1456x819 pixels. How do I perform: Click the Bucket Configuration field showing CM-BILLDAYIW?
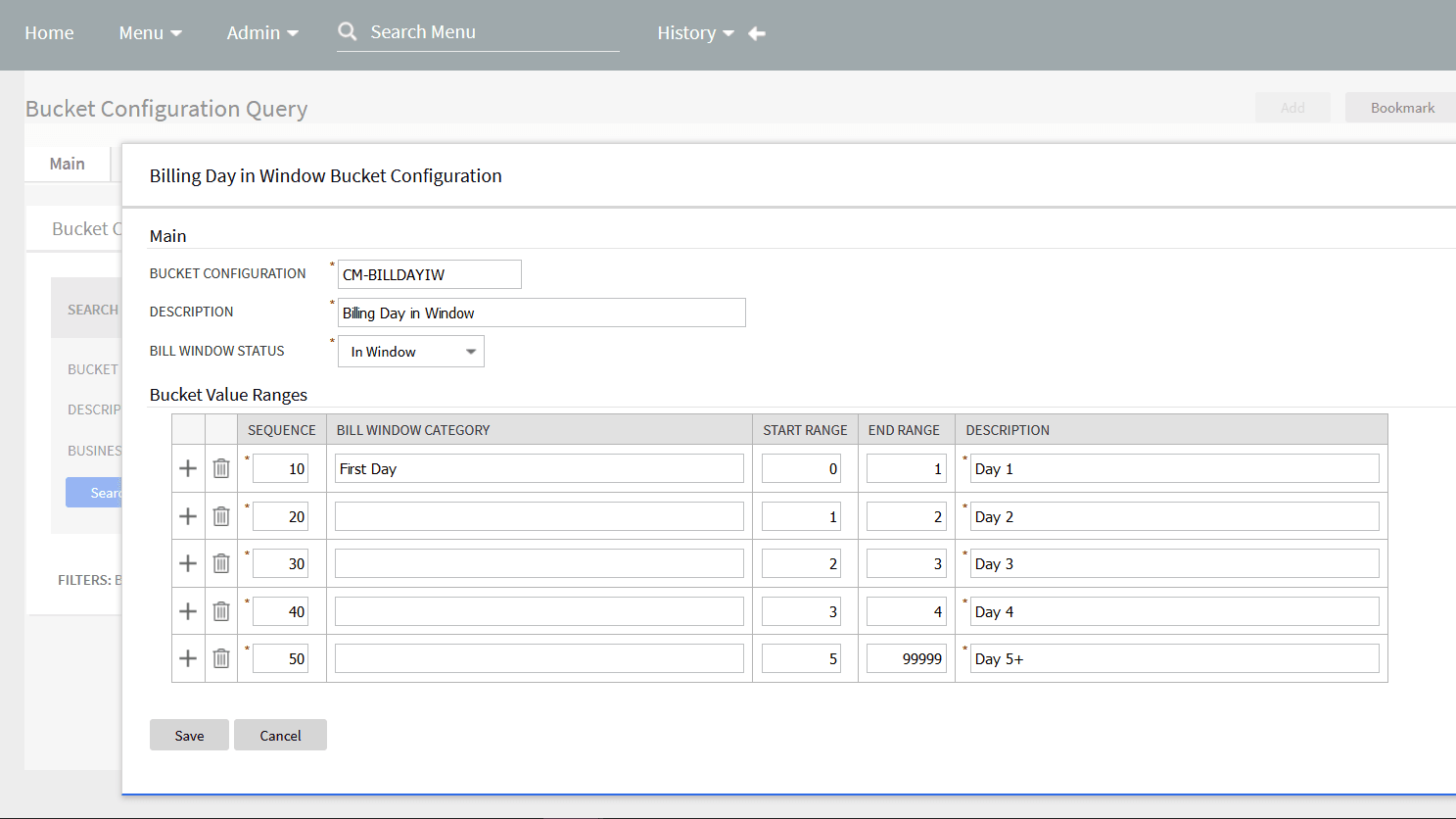pyautogui.click(x=428, y=273)
